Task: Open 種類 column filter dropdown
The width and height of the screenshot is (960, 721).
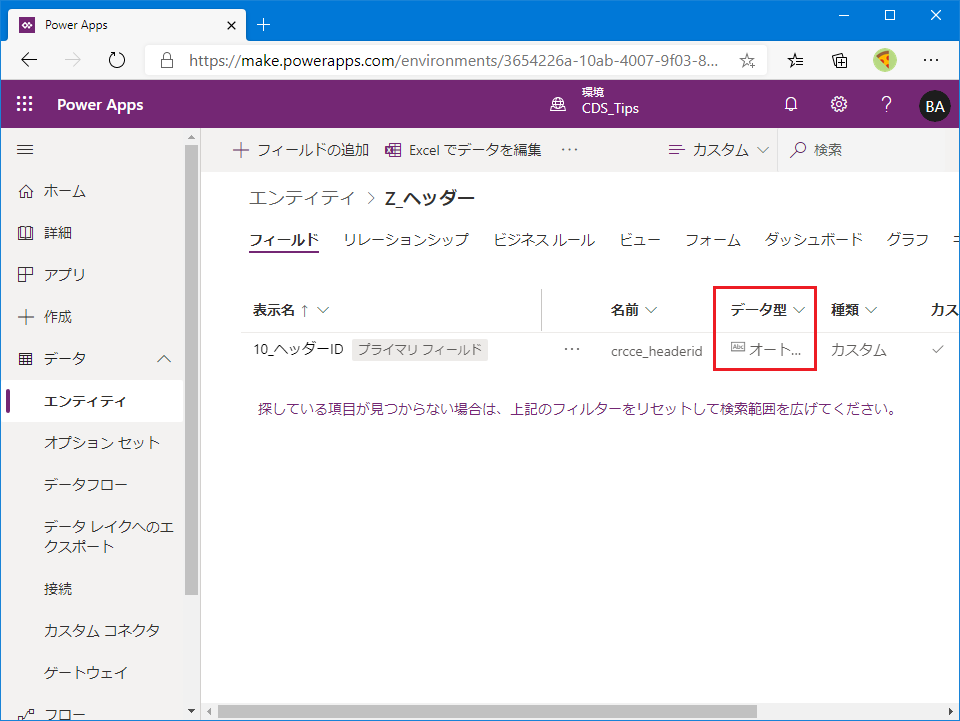Action: (x=871, y=310)
